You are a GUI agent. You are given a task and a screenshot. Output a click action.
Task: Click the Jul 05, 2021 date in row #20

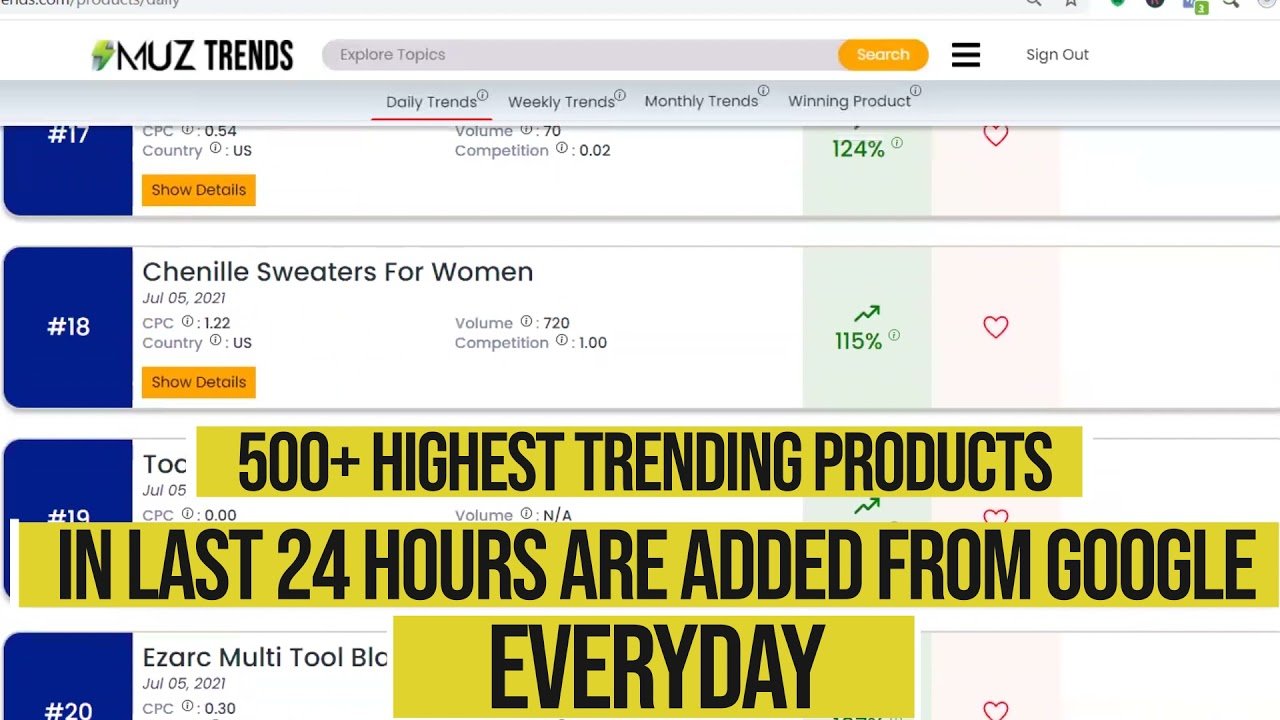[183, 684]
